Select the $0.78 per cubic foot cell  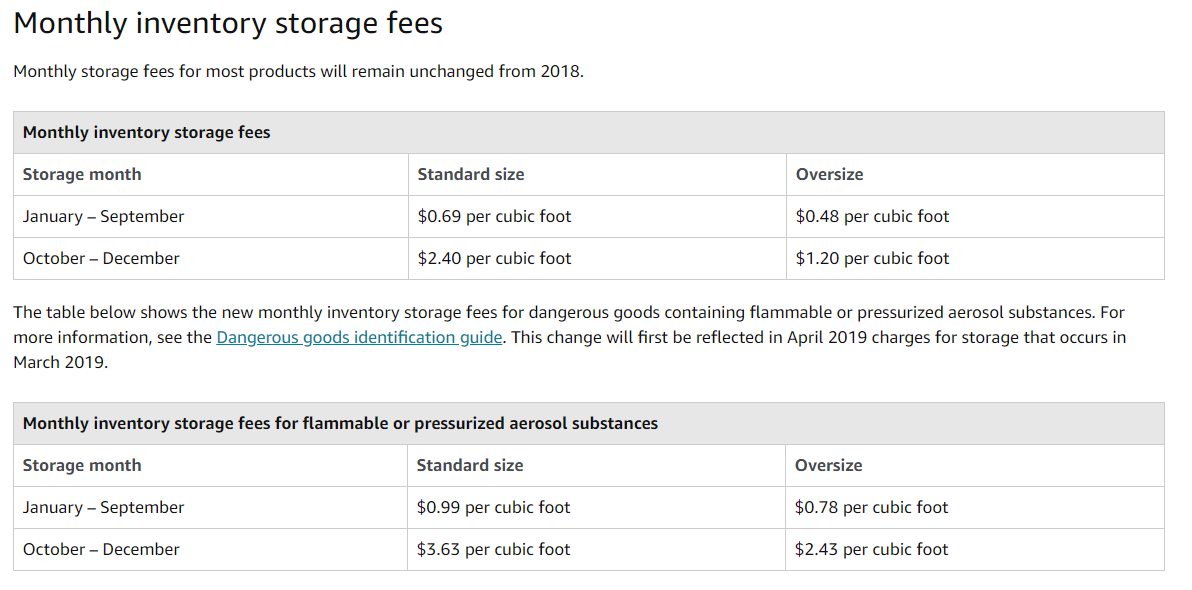pyautogui.click(x=975, y=508)
